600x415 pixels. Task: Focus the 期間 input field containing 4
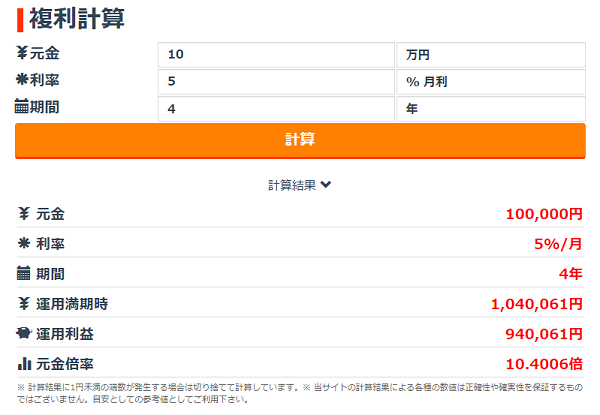276,109
